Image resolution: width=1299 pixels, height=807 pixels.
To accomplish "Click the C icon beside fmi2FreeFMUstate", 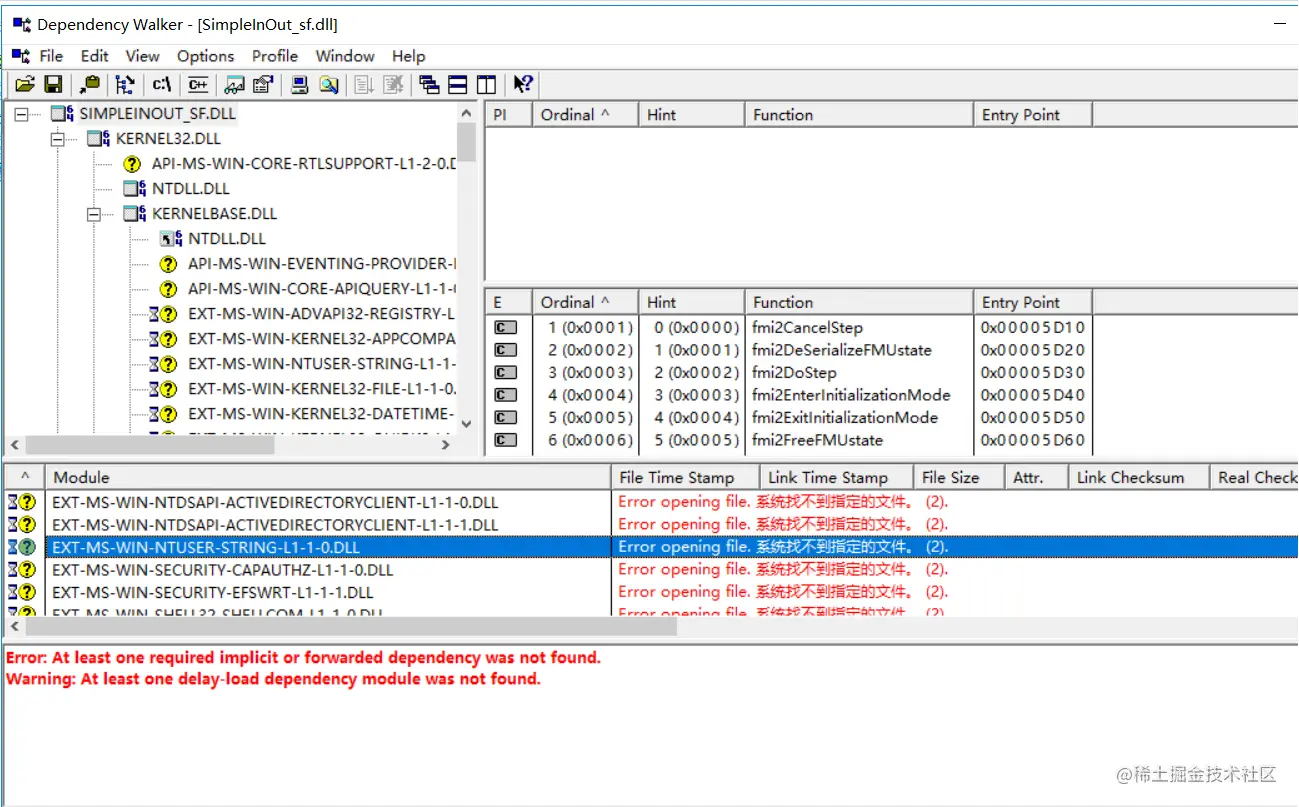I will coord(506,440).
